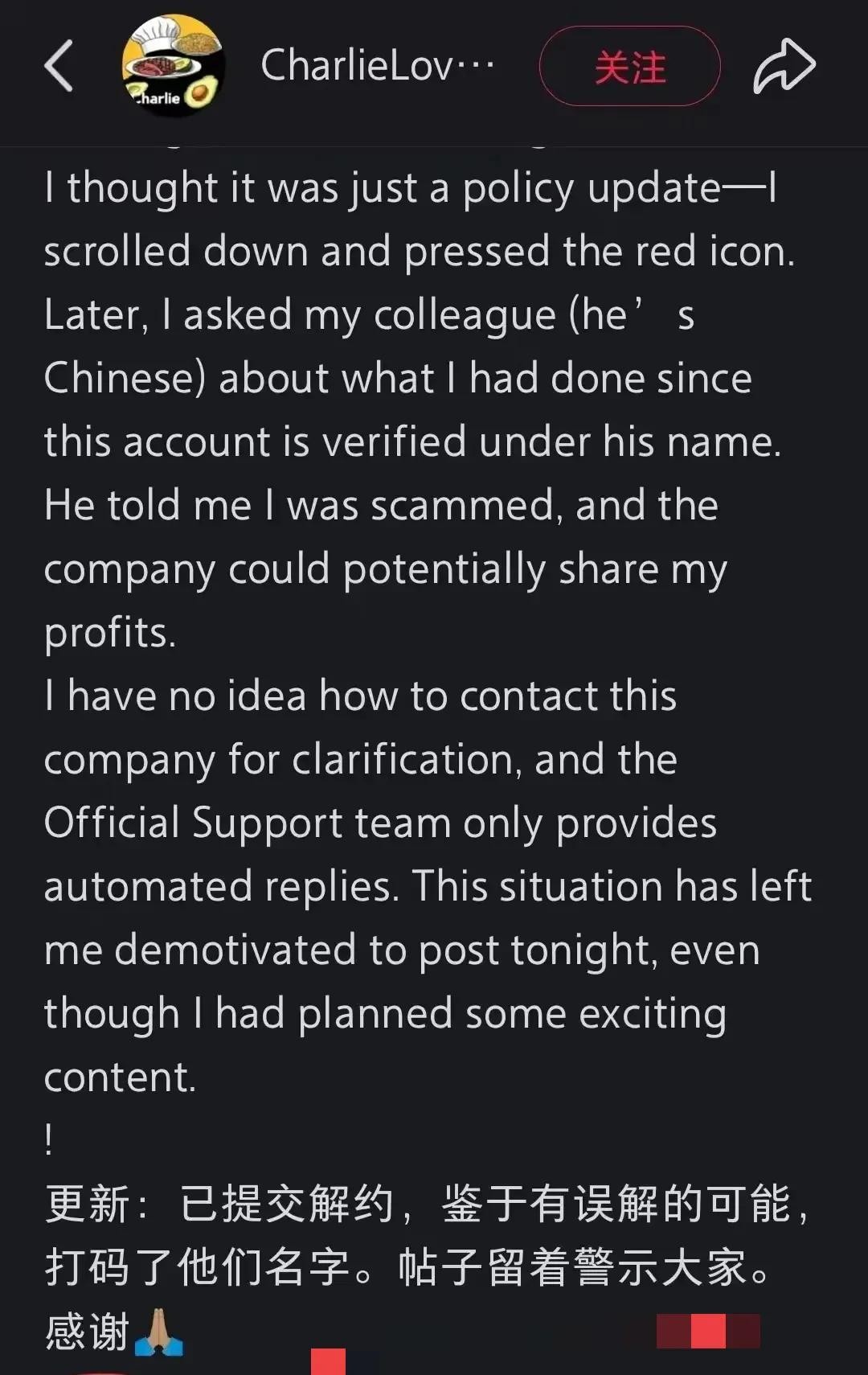The width and height of the screenshot is (868, 1375).
Task: Click the line "I have no idea how to contact this"
Action: (x=360, y=696)
